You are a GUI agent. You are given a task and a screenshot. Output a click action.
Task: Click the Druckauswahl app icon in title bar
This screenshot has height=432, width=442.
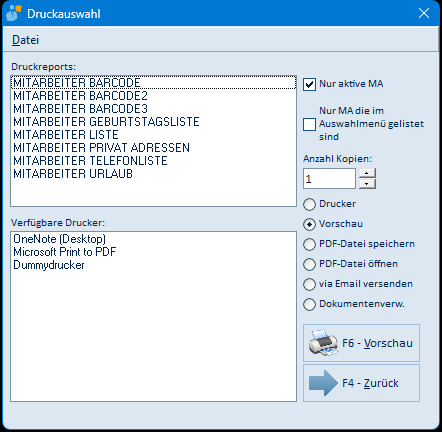tap(13, 13)
